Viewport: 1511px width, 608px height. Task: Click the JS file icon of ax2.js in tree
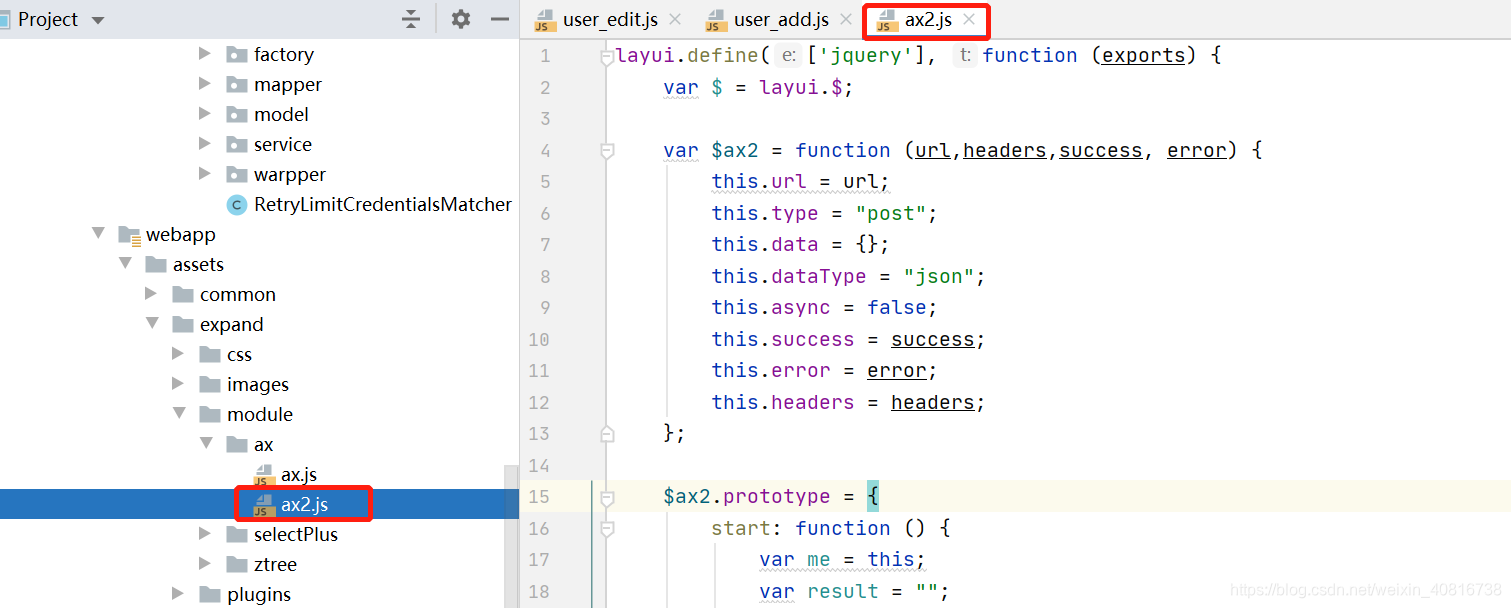tap(264, 505)
